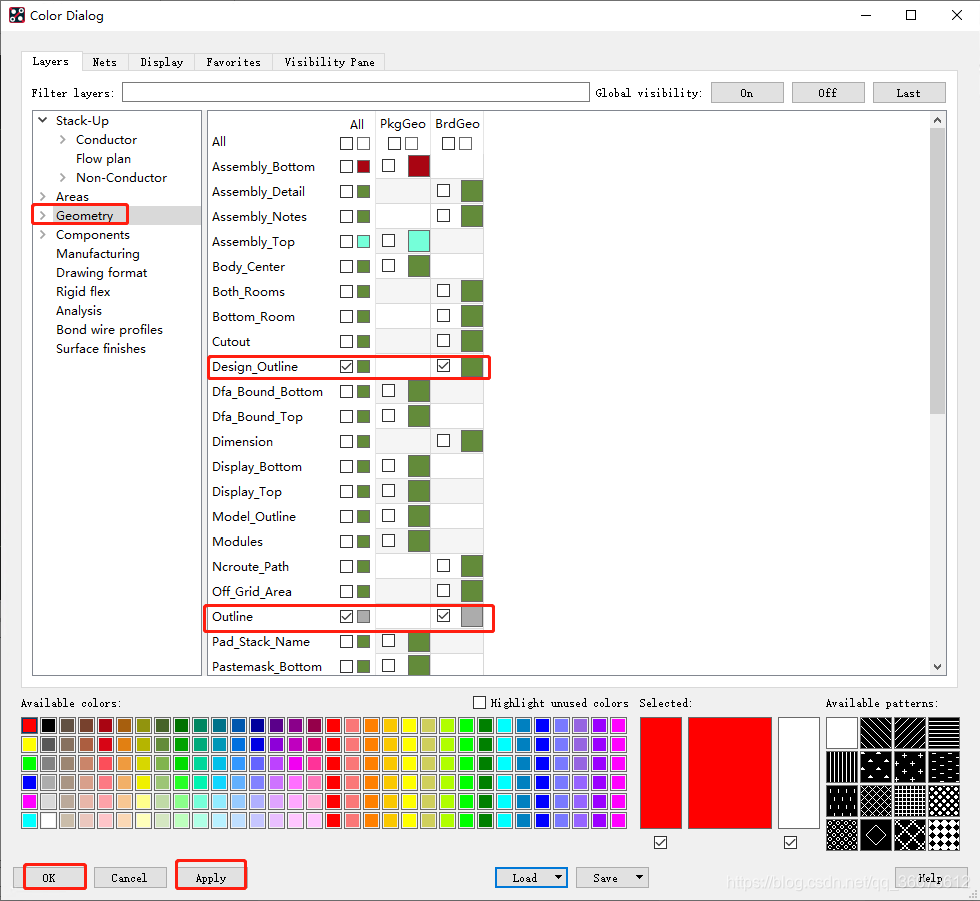Screen dimensions: 980x901
Task: Enable Cutout BrdGeo visibility checkbox
Action: pyautogui.click(x=444, y=341)
